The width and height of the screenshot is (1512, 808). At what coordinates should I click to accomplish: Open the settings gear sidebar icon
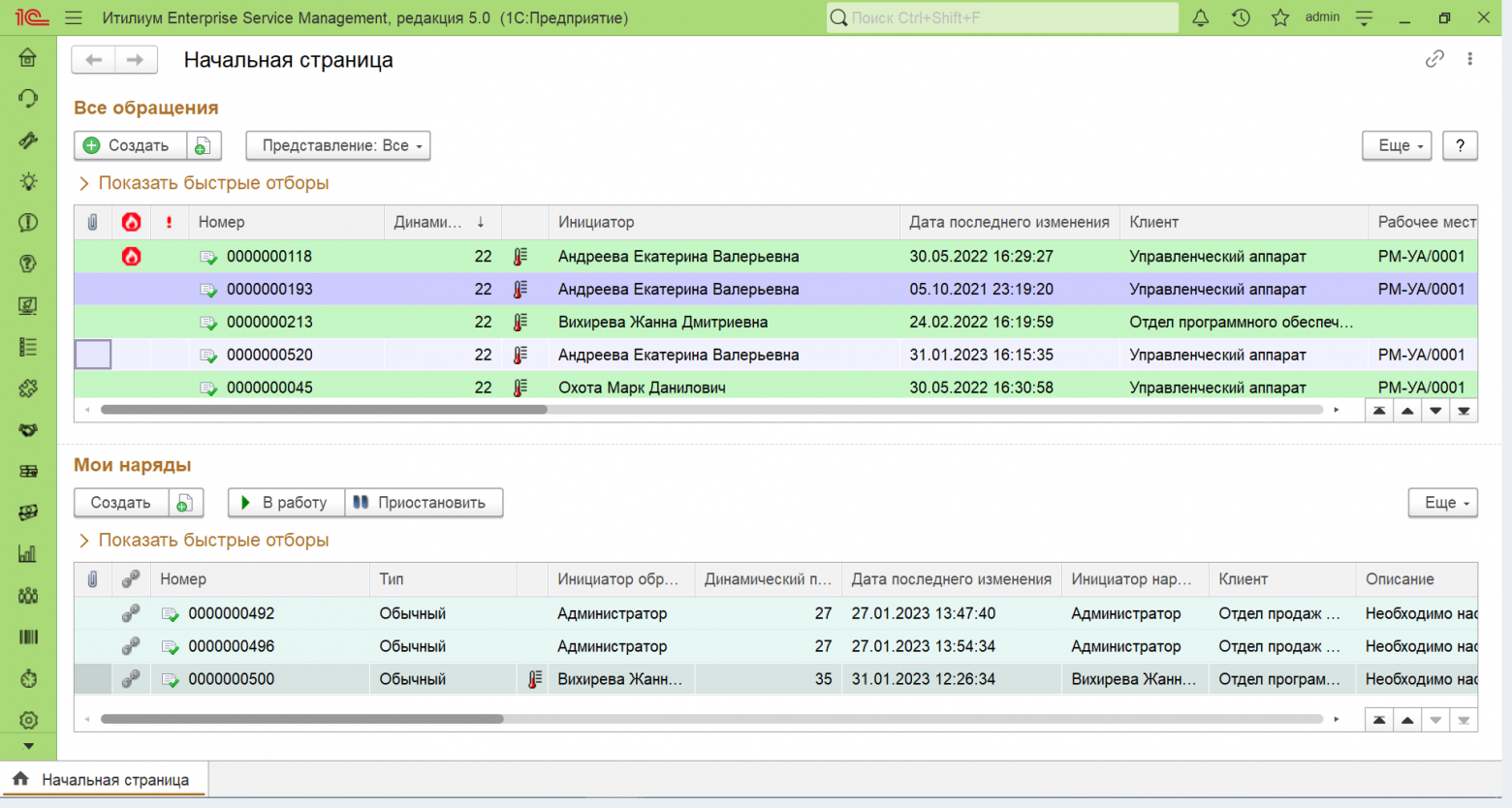point(28,720)
